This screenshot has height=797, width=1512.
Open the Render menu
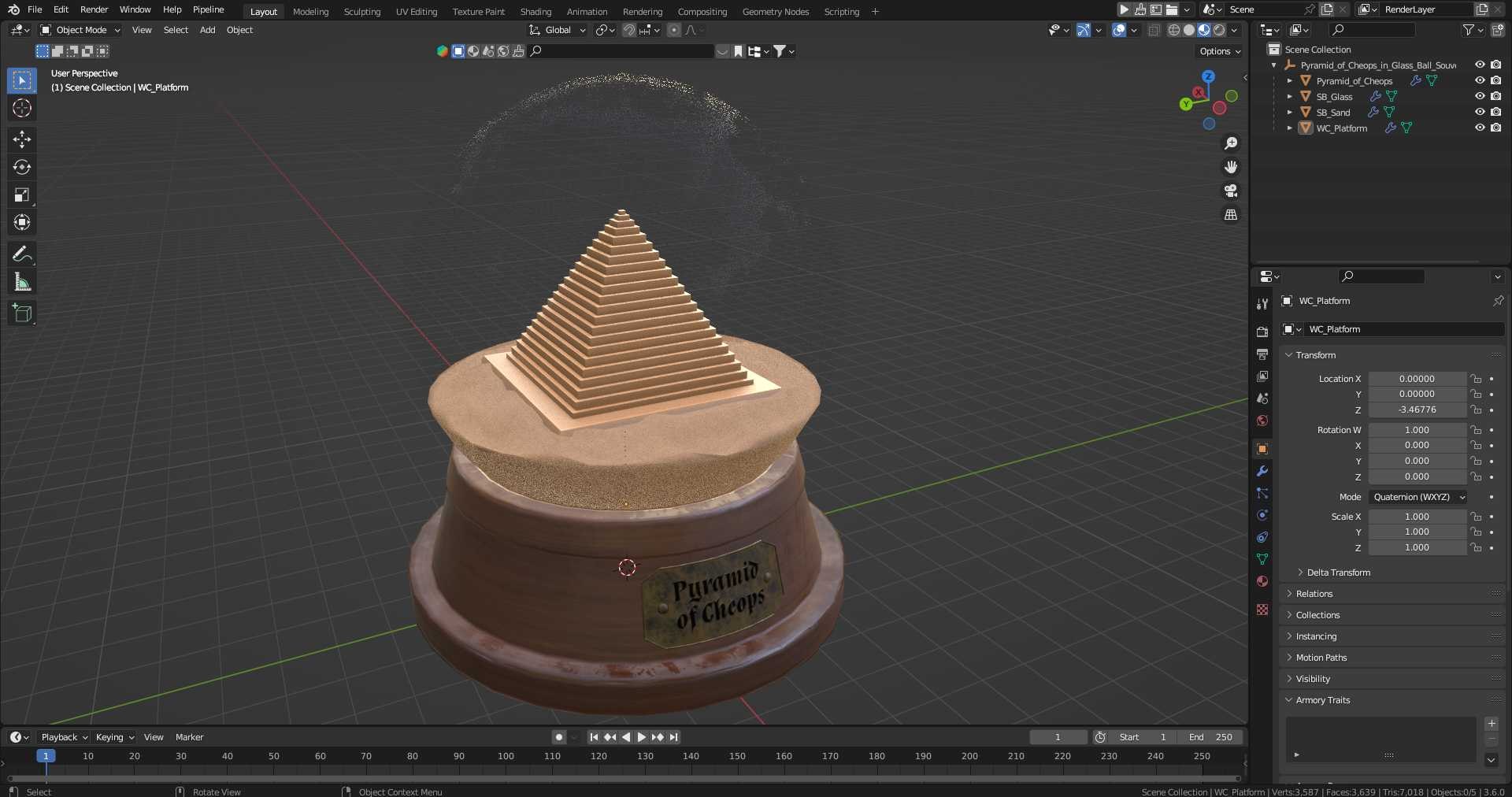(94, 9)
